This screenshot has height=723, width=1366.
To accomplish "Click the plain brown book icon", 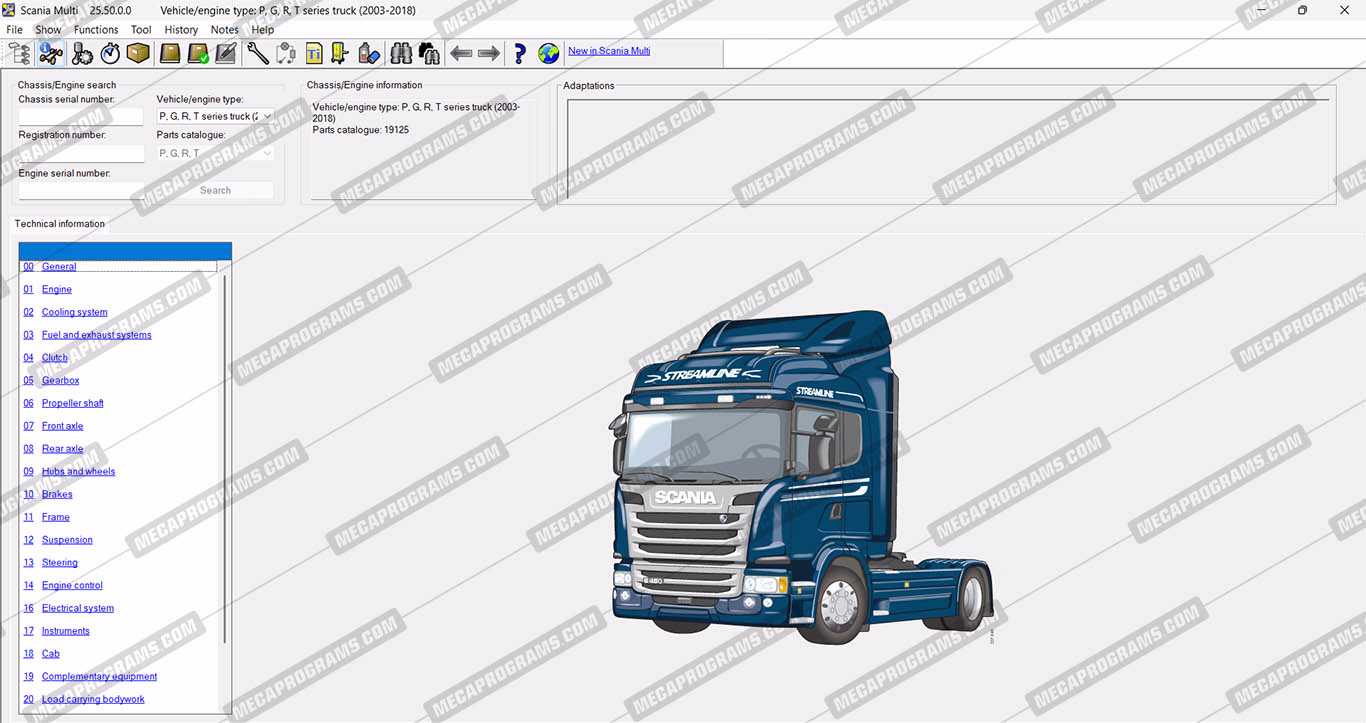I will tap(170, 53).
